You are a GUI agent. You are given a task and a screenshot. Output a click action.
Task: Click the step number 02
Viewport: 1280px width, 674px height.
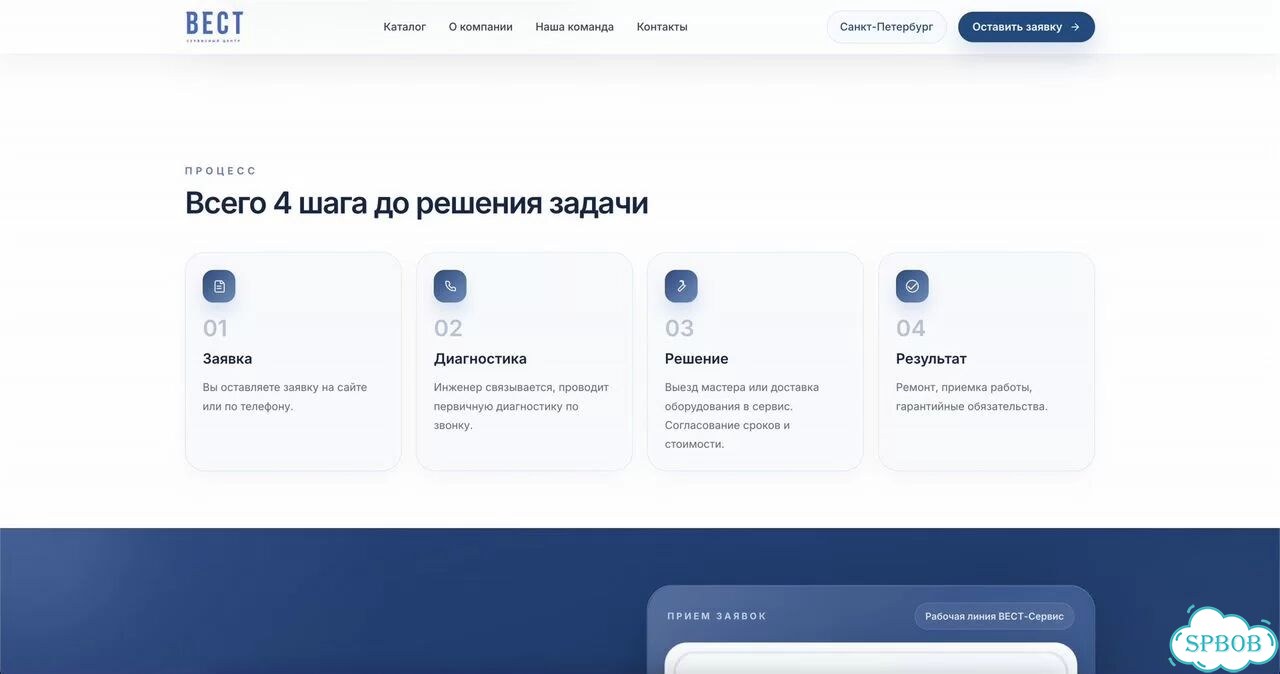(x=448, y=328)
